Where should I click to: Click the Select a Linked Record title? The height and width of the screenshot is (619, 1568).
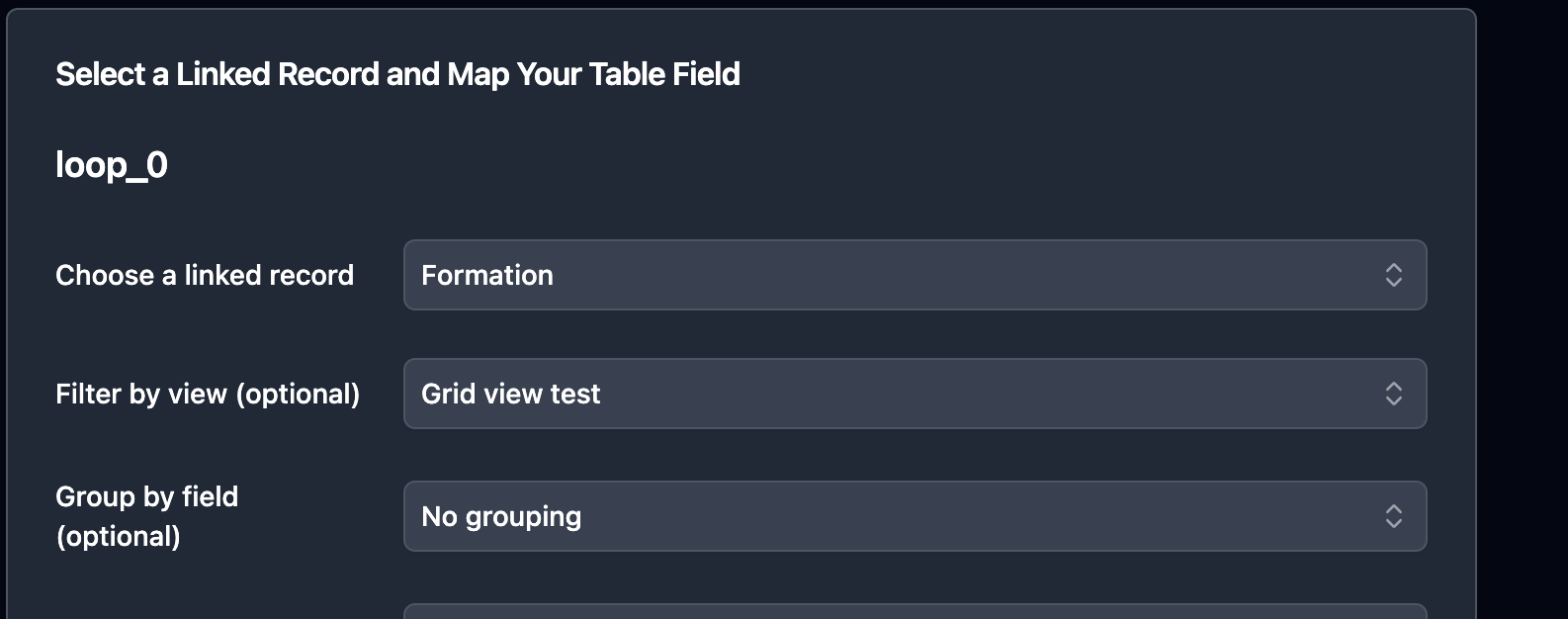[397, 73]
